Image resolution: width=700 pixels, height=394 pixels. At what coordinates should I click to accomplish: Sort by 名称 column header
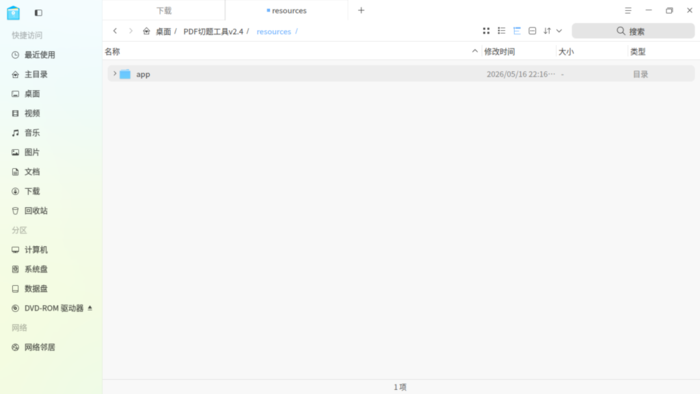click(112, 52)
